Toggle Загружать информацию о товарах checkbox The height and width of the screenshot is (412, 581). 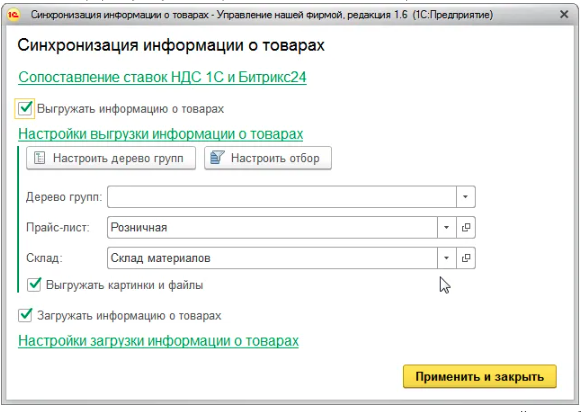[x=25, y=315]
